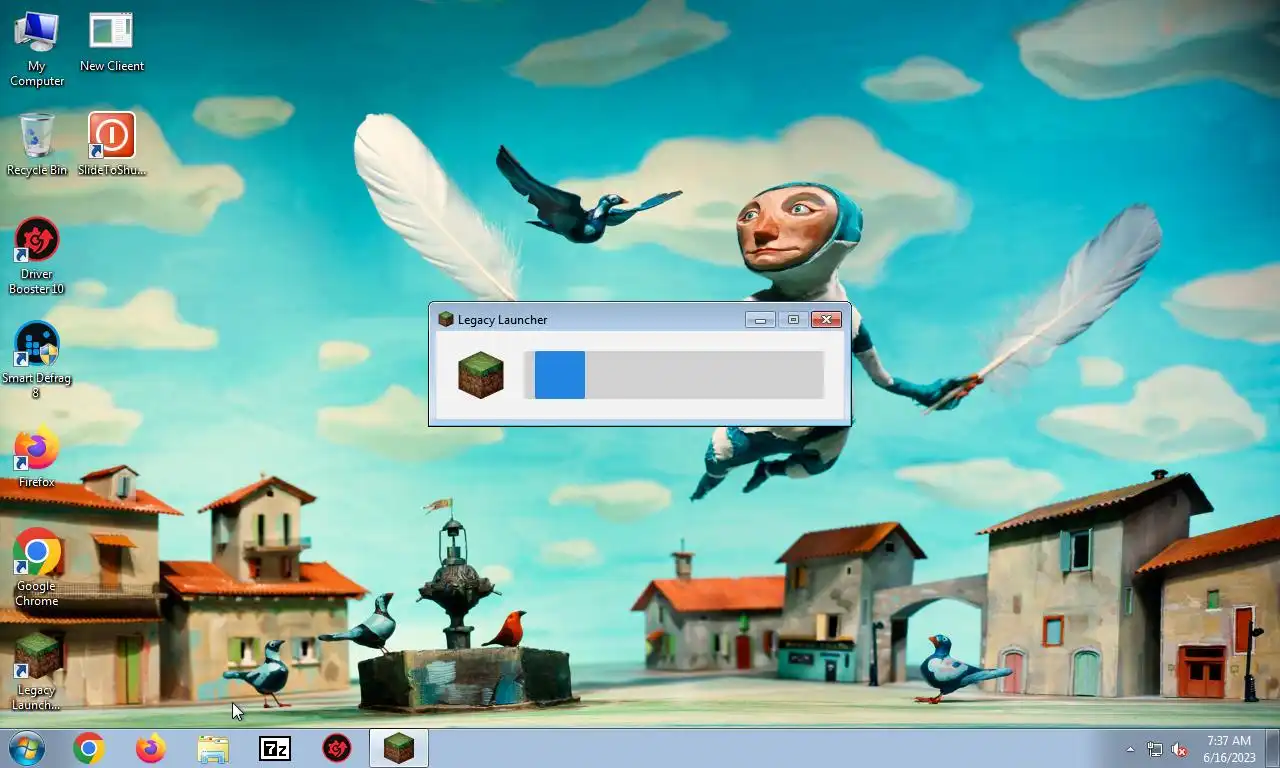
Task: Select the Legacy Launcher desktop shortcut
Action: 37,672
